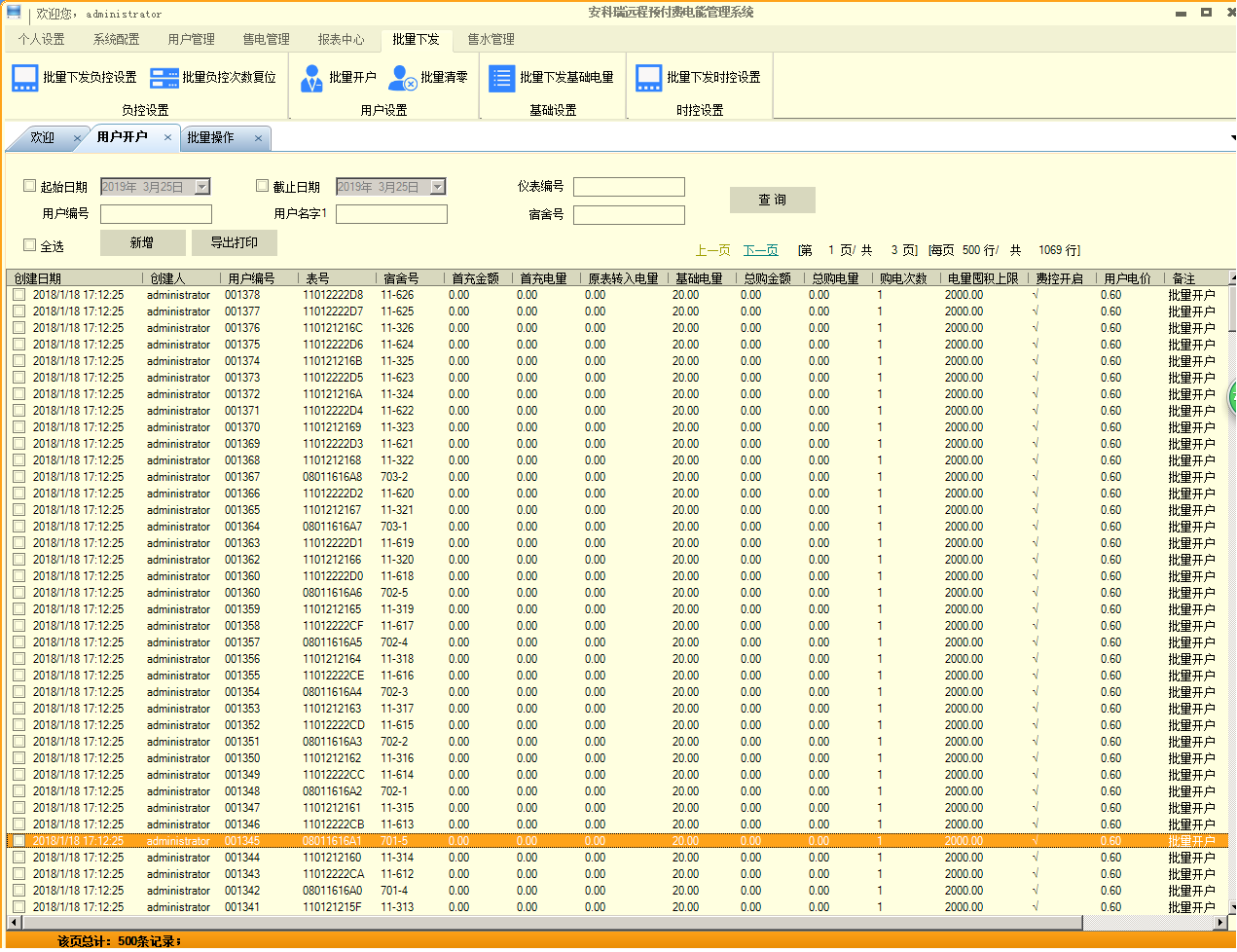Screen dimensions: 1237x952
Task: Sort by the 用户编号 column header
Action: pos(251,278)
